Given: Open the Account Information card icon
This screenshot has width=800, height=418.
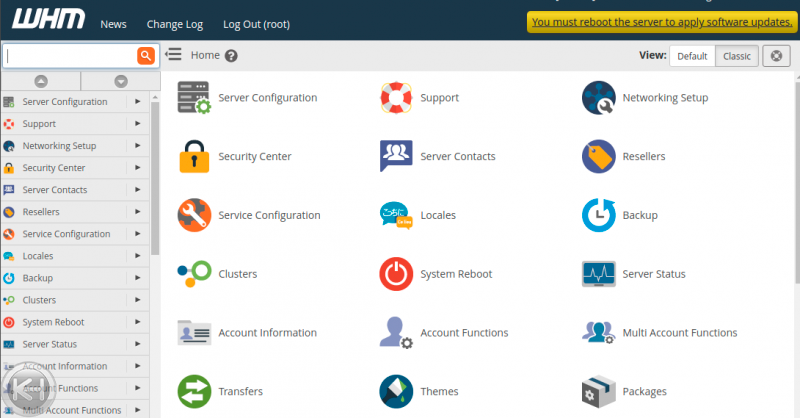Looking at the screenshot, I should tap(194, 333).
